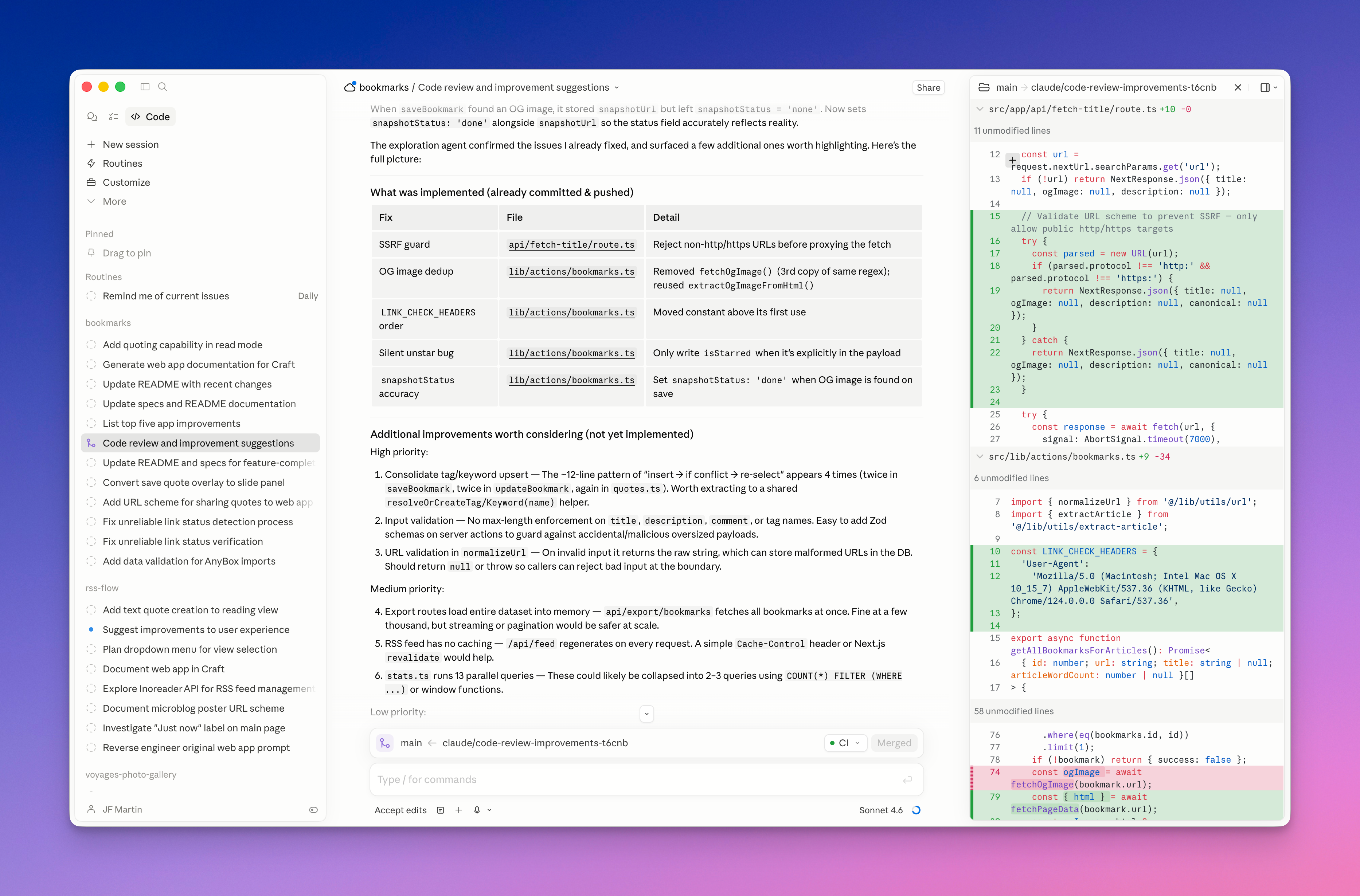Image resolution: width=1360 pixels, height=896 pixels.
Task: Toggle Accept edits mode
Action: (x=400, y=810)
